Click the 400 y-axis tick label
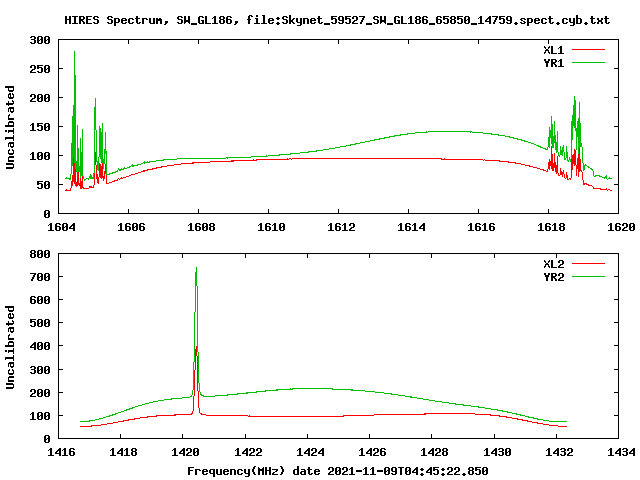Viewport: 640px width, 480px height. click(40, 346)
